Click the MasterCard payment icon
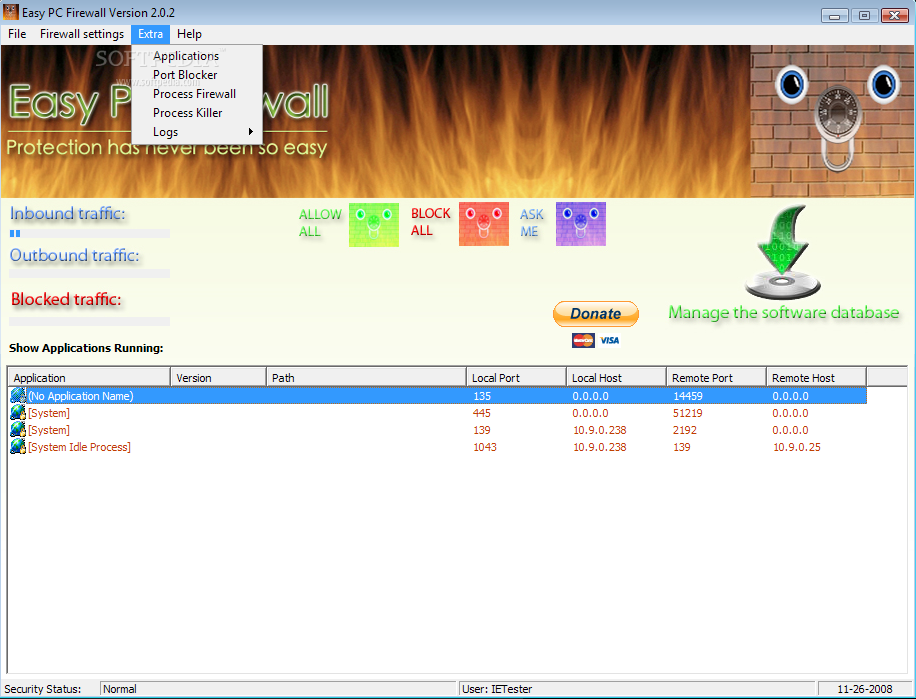Viewport: 916px width, 699px height. point(583,340)
